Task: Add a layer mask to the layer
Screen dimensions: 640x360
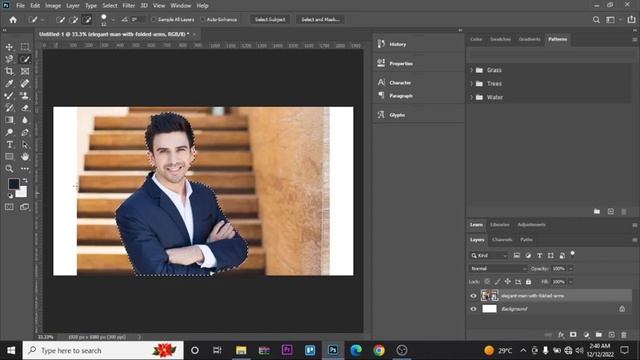Action: 573,335
